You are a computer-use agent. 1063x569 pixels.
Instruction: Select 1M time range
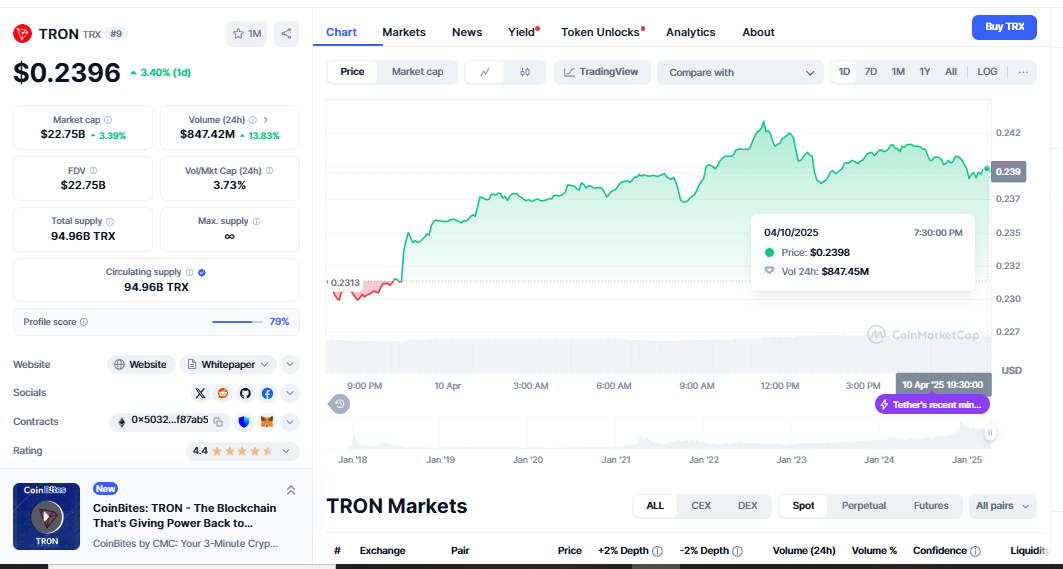tap(898, 72)
